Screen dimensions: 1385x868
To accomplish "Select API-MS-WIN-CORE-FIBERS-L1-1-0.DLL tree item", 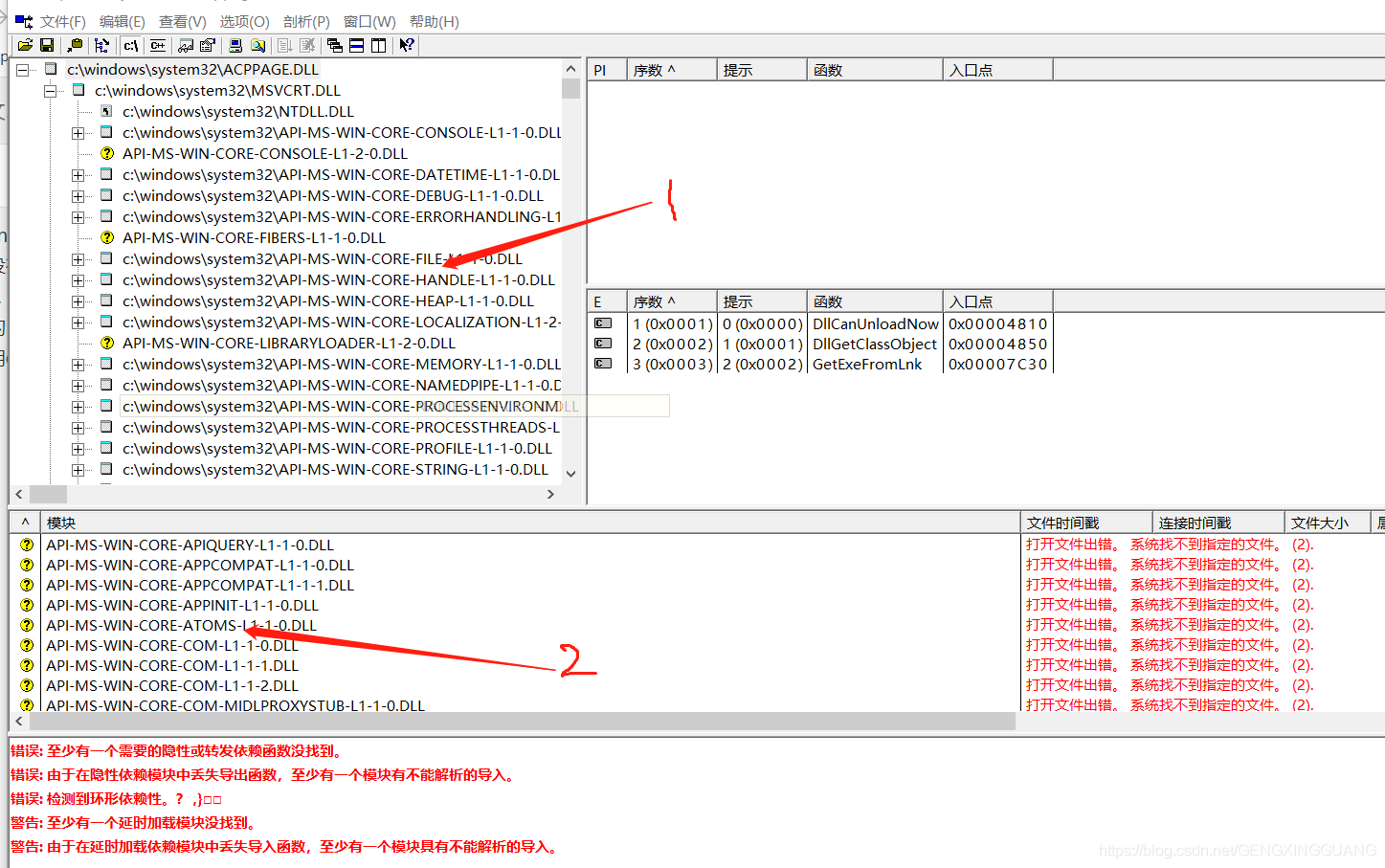I will pyautogui.click(x=254, y=238).
